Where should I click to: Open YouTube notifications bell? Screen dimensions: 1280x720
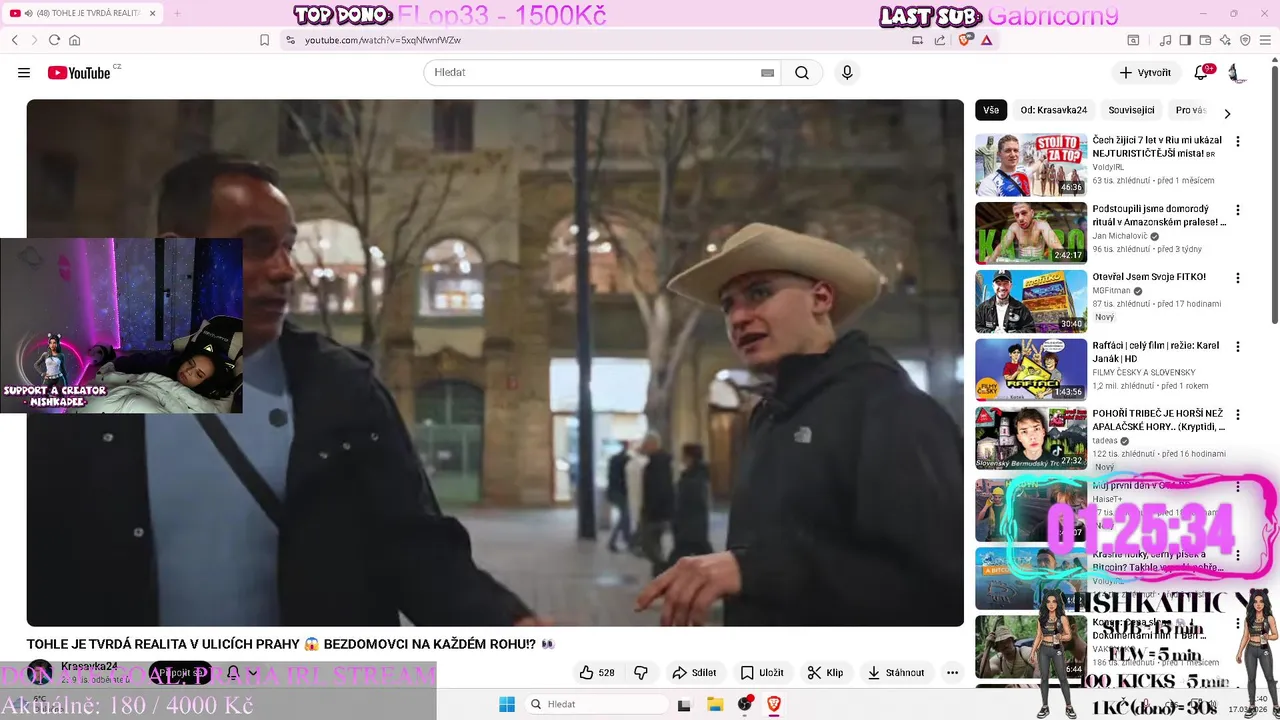[x=1202, y=73]
